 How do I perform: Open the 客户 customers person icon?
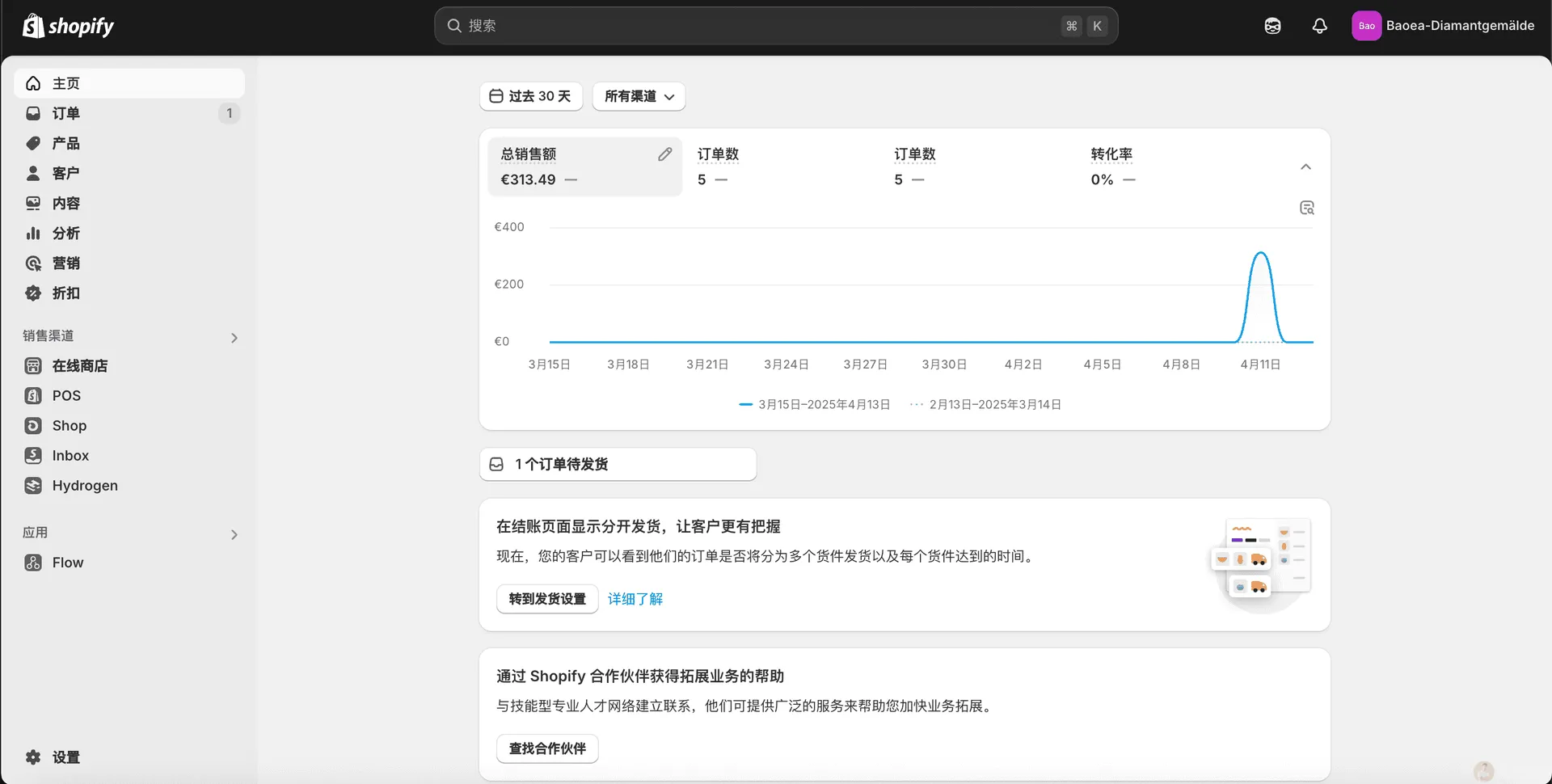tap(33, 173)
